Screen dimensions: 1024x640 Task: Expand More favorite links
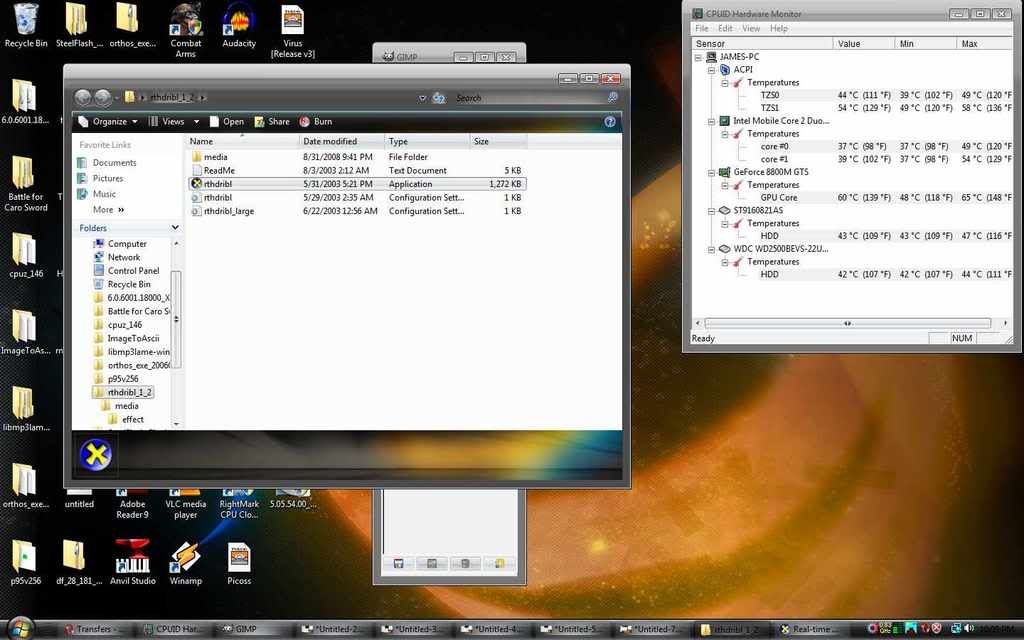(108, 210)
